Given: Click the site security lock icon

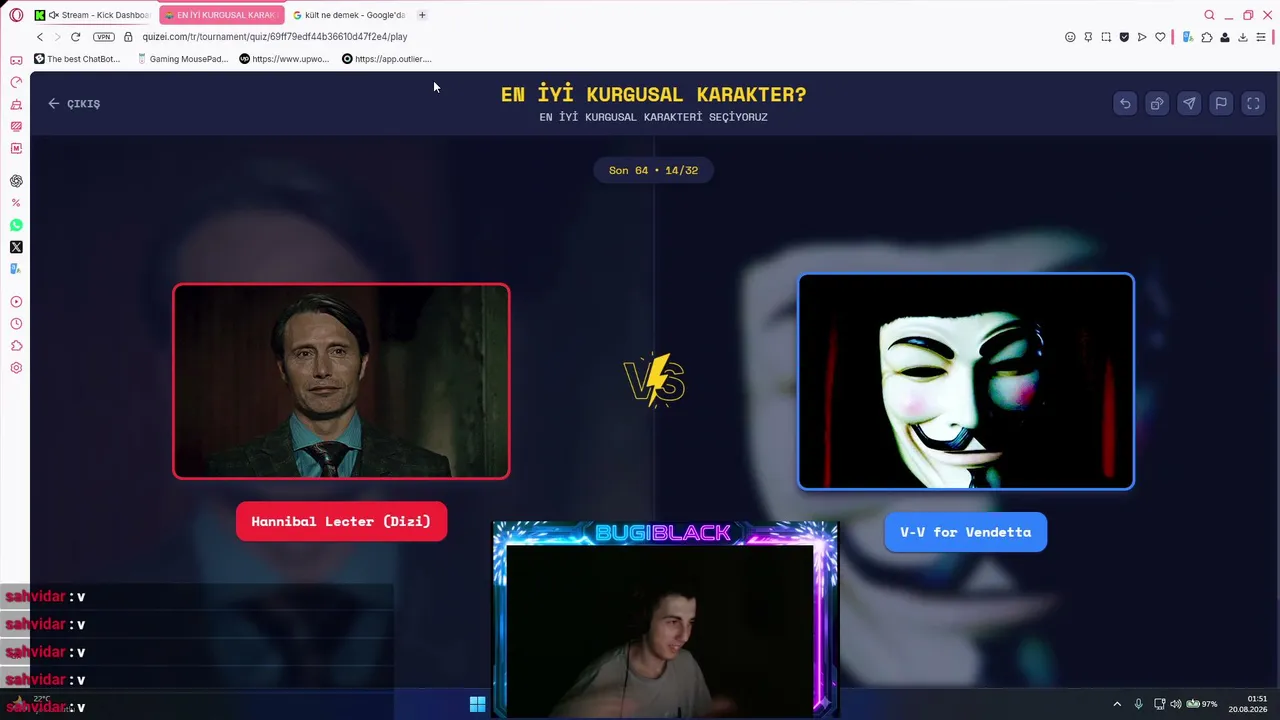Looking at the screenshot, I should coord(128,37).
